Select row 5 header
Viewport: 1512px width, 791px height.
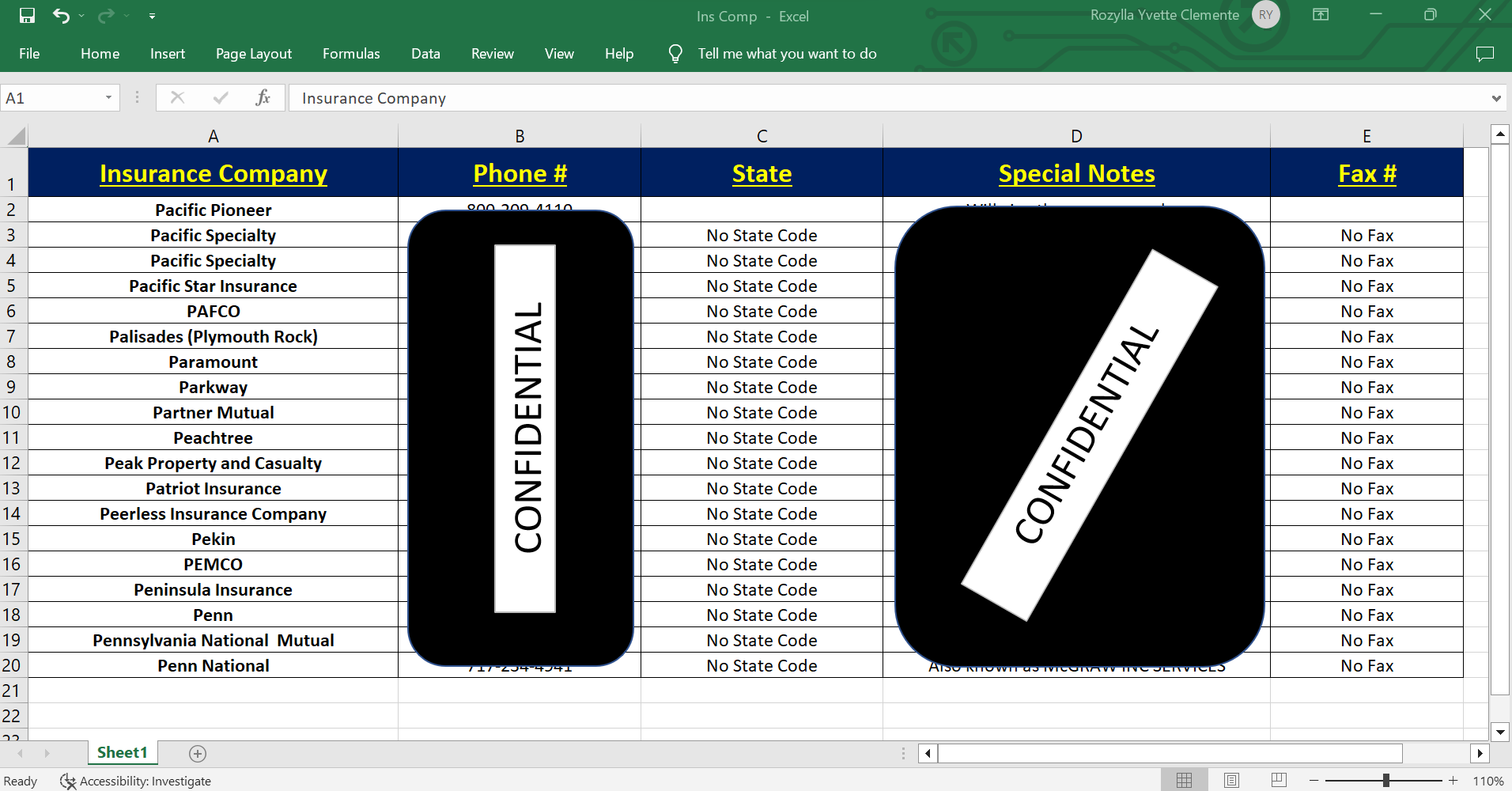pyautogui.click(x=12, y=286)
